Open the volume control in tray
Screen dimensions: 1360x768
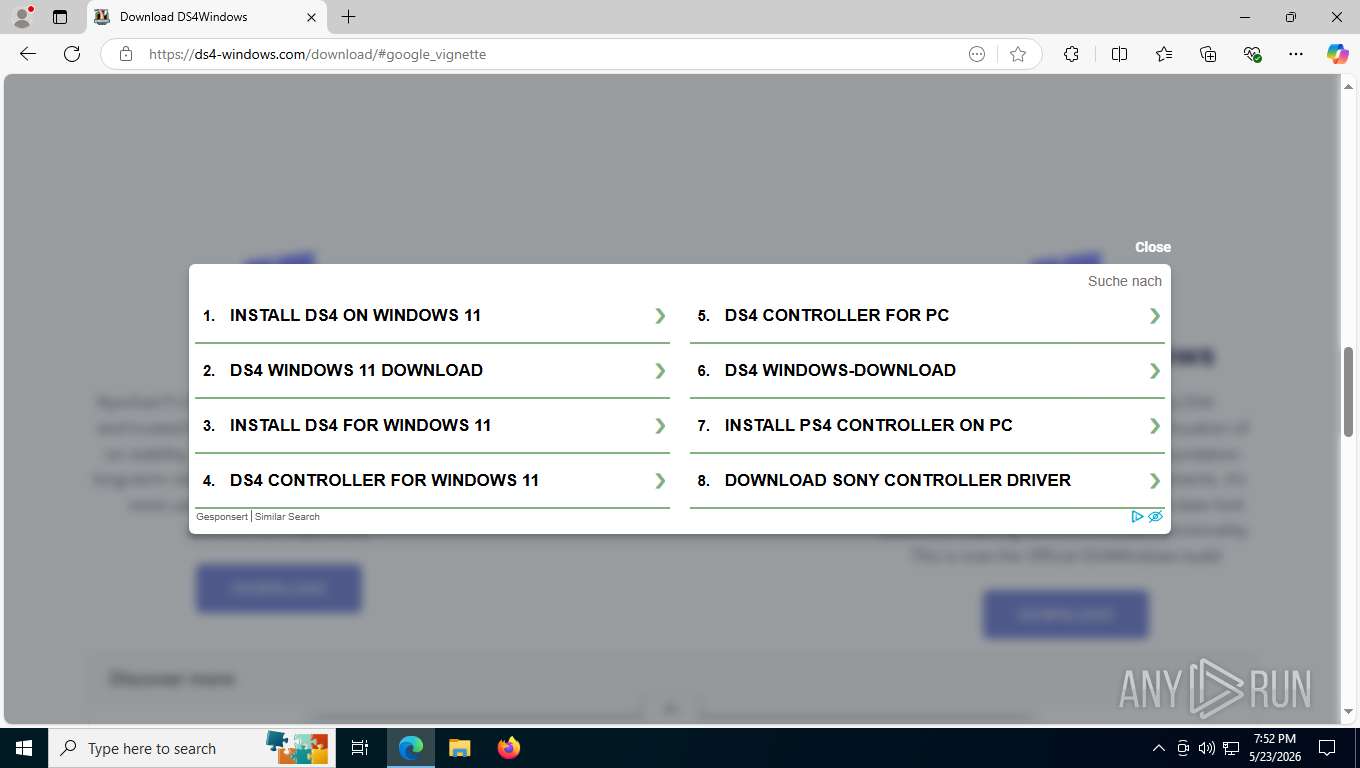1207,748
